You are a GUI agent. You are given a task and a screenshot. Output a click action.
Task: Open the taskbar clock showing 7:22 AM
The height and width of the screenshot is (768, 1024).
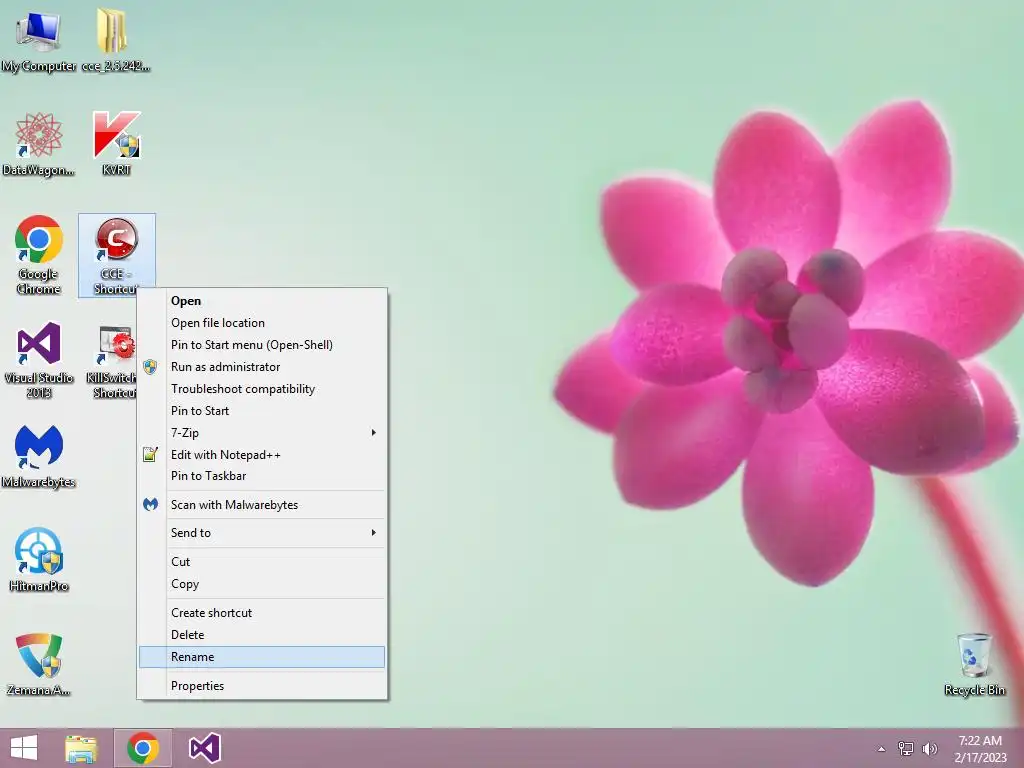(x=980, y=749)
